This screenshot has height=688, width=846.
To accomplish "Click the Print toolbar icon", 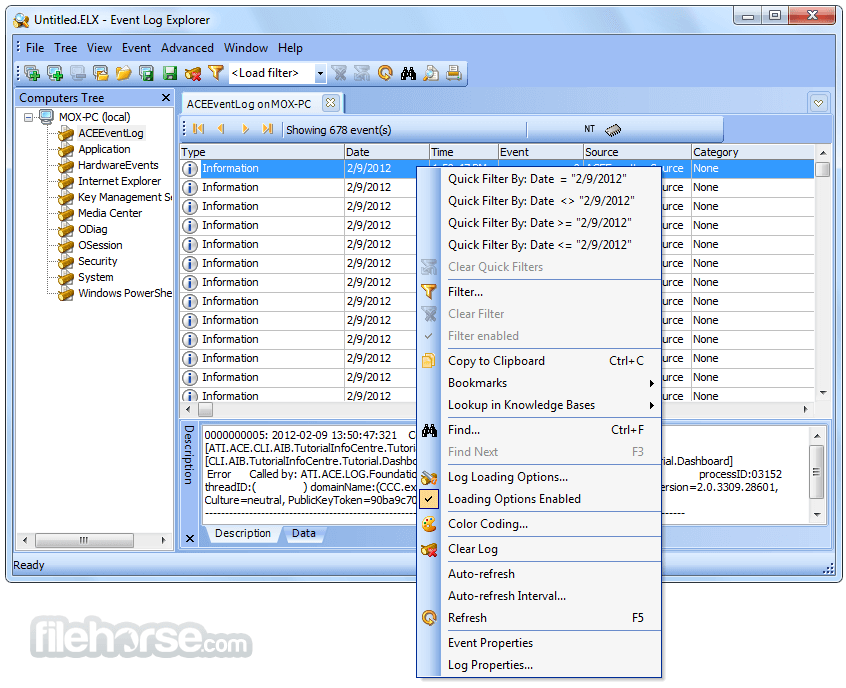I will click(454, 73).
